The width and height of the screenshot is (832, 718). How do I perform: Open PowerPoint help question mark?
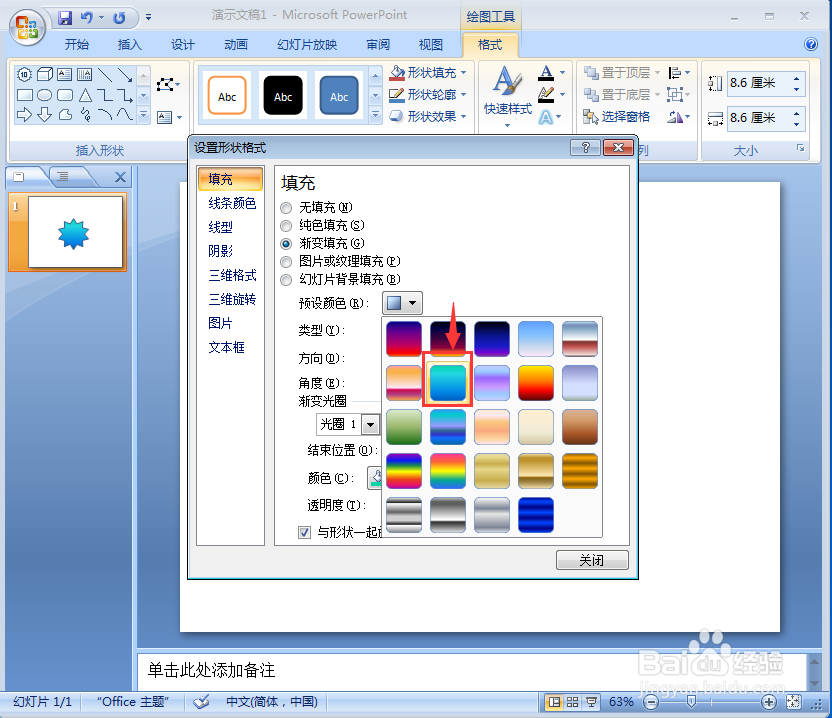(x=811, y=44)
